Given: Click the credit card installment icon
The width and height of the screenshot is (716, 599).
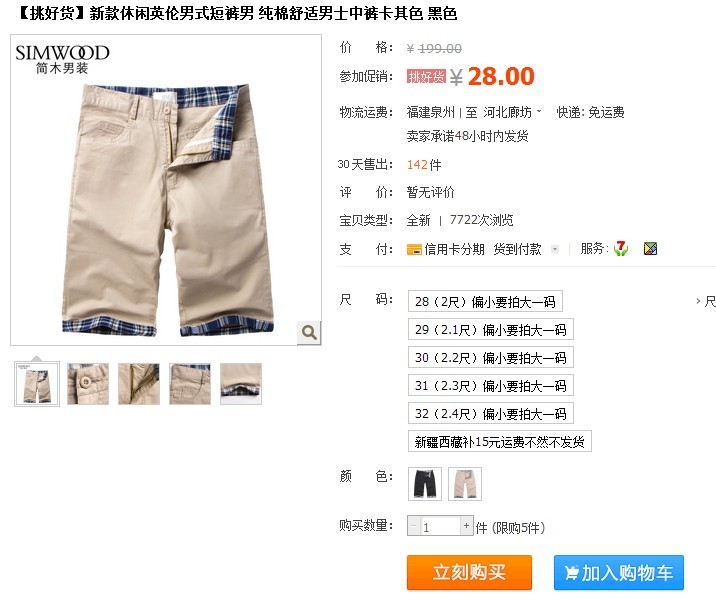Looking at the screenshot, I should 414,249.
